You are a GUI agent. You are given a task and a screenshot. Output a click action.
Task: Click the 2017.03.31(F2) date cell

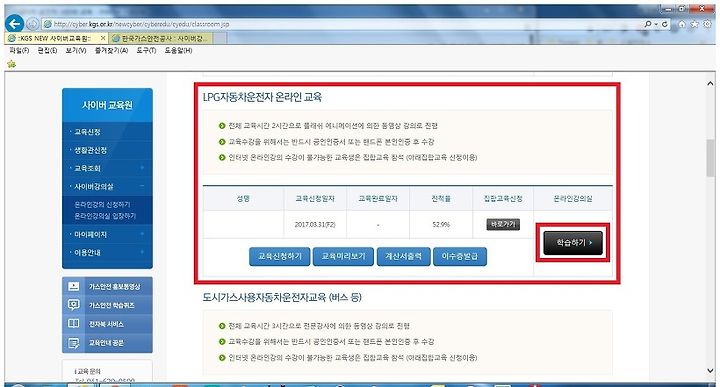tap(315, 225)
